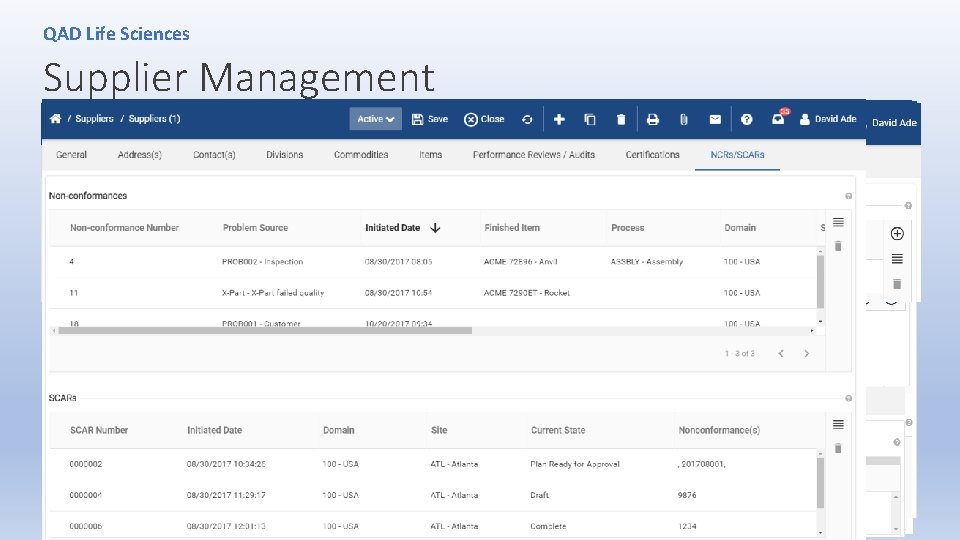Sort by Process column header
The height and width of the screenshot is (540, 960).
[x=628, y=228]
